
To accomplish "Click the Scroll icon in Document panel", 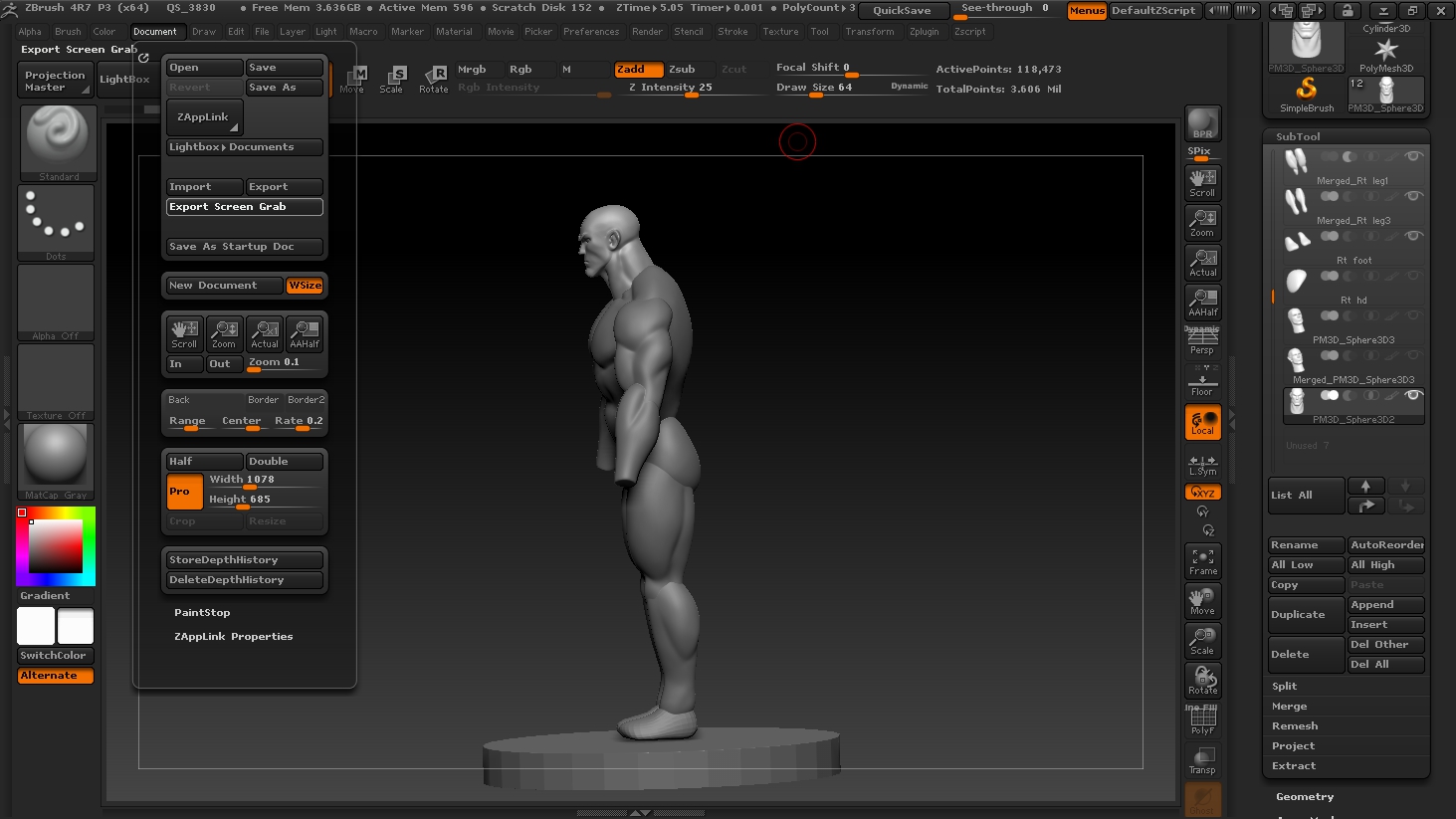I will (184, 333).
